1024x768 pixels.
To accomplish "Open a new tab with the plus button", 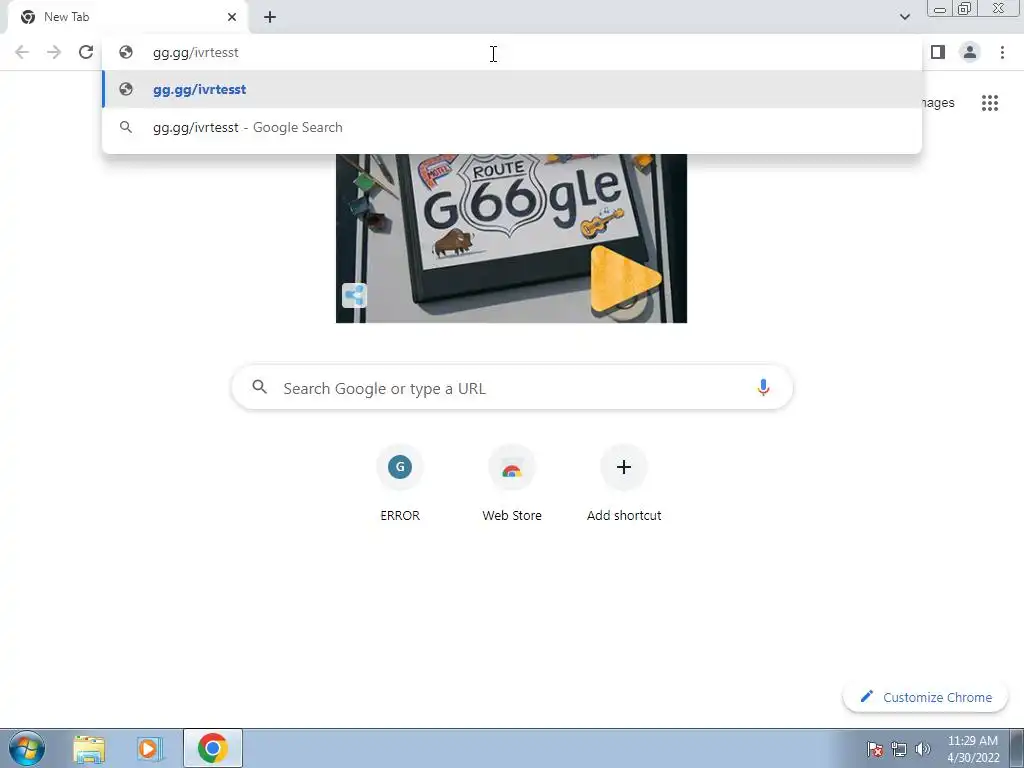I will coord(270,17).
